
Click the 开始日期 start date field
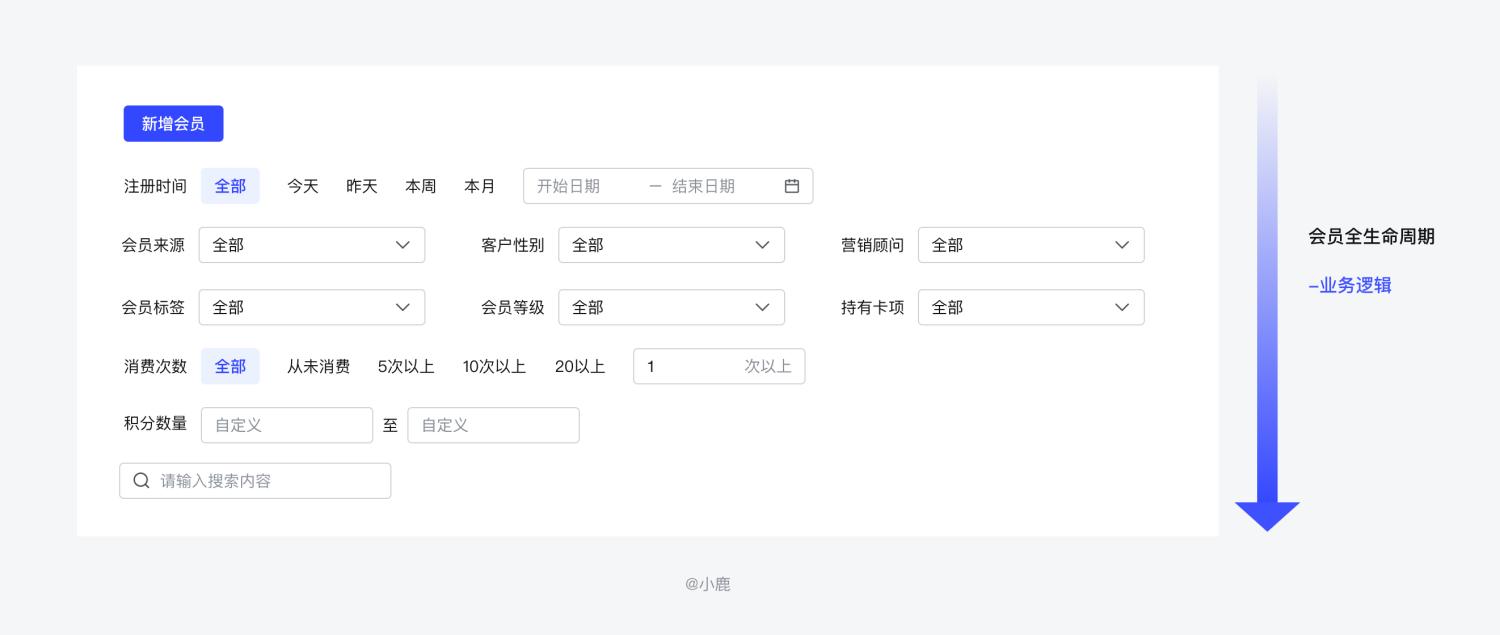click(586, 186)
